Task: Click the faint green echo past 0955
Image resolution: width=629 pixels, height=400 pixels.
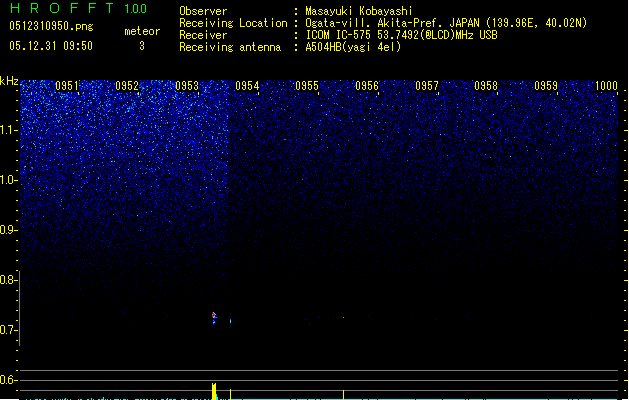Action: click(x=343, y=317)
